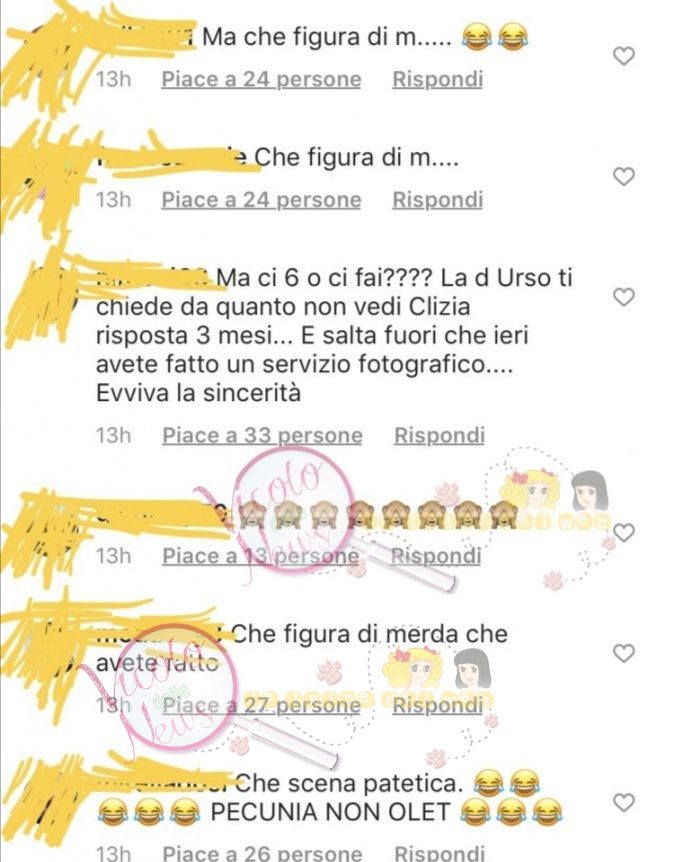Open 'Piace a 26 persone' likes list
This screenshot has height=862, width=674.
click(262, 852)
